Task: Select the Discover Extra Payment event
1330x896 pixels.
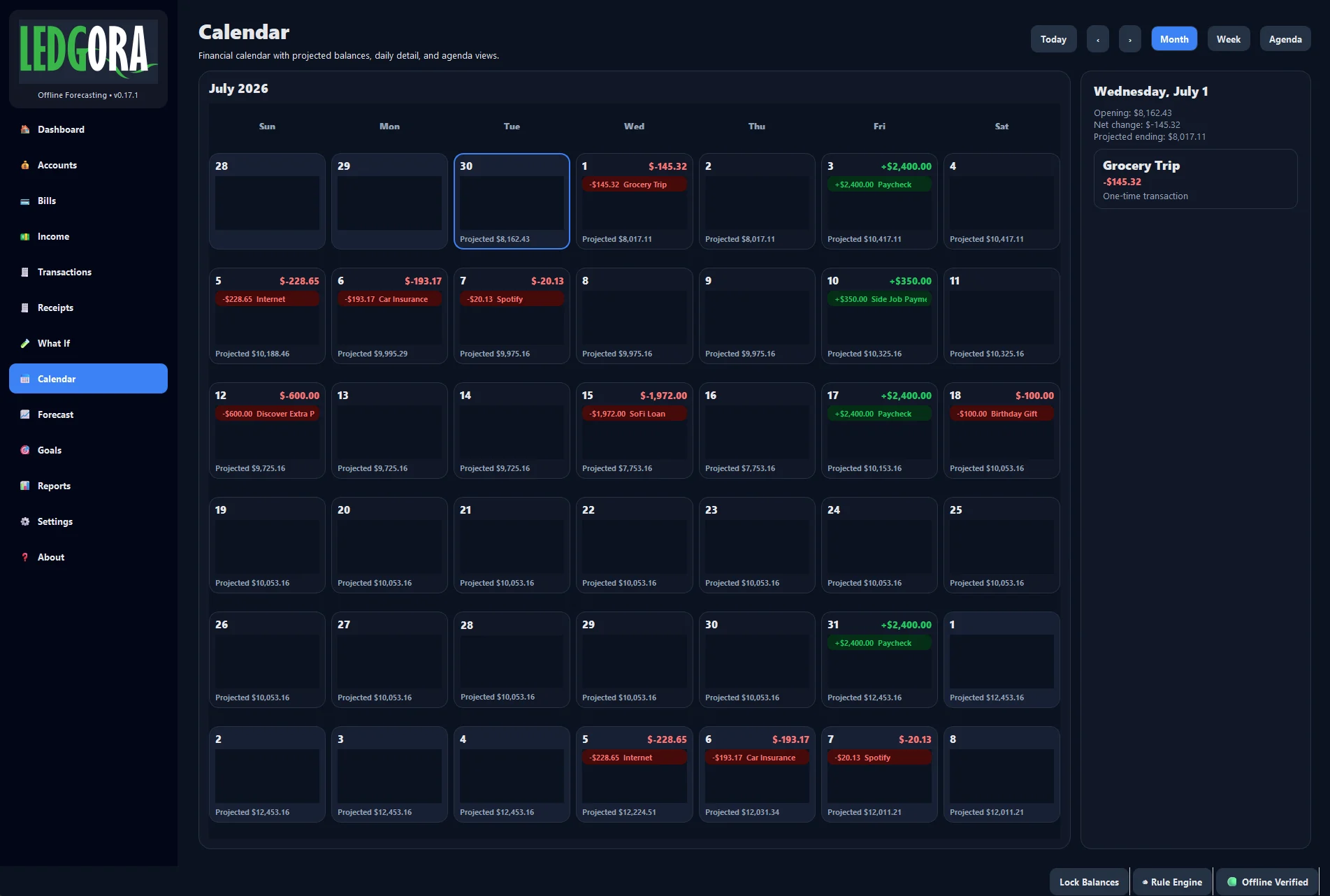Action: pos(267,414)
